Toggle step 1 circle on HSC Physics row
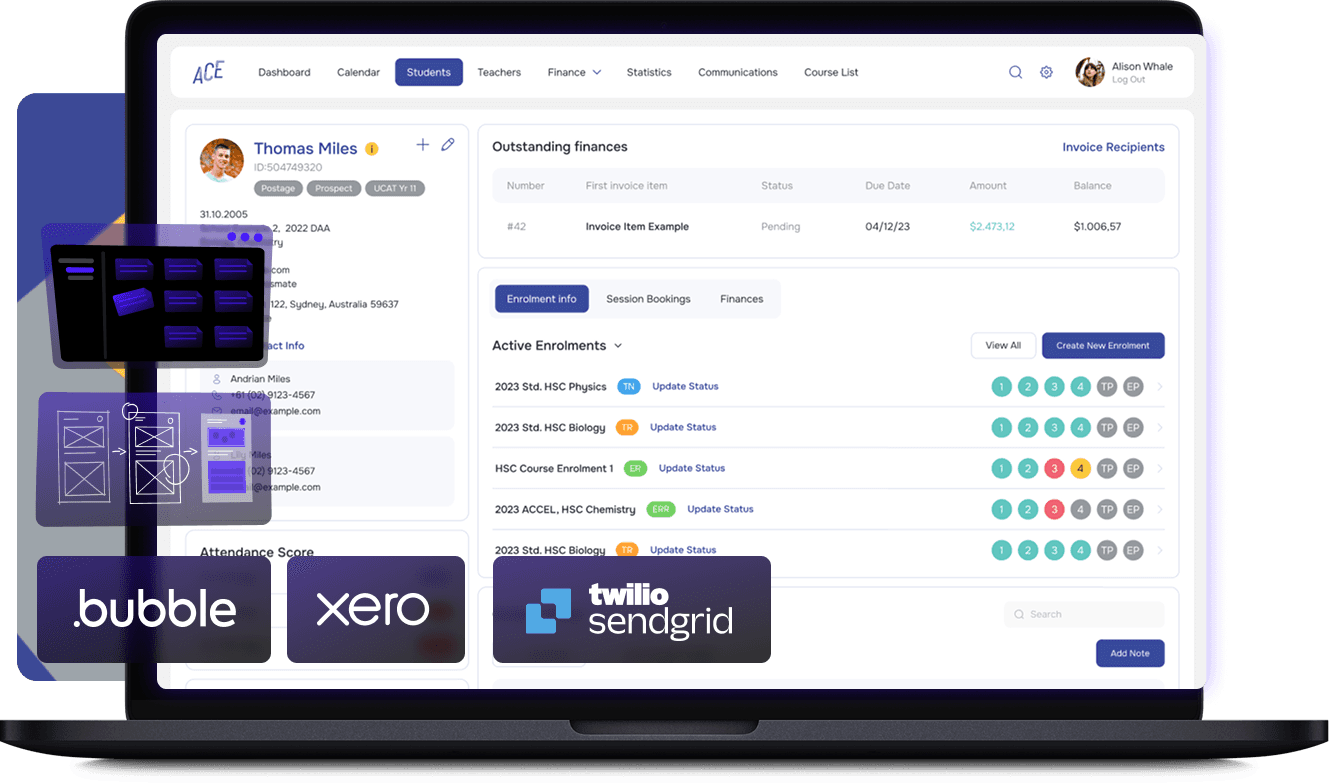The width and height of the screenshot is (1329, 783). tap(1001, 387)
